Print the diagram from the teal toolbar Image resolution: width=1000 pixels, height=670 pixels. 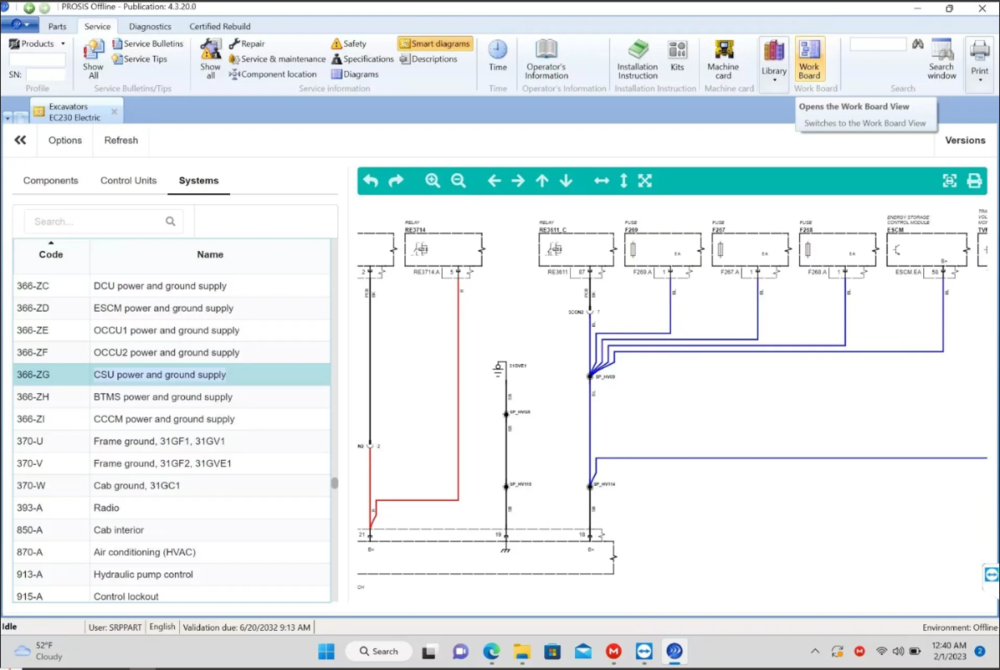[974, 181]
